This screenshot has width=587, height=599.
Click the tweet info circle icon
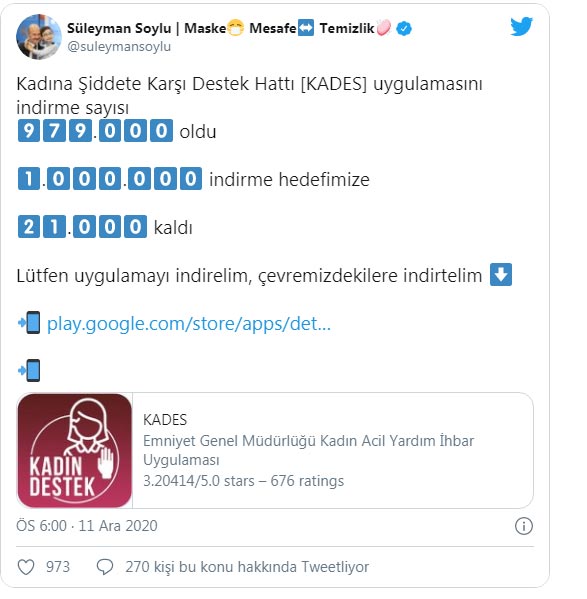tap(524, 526)
